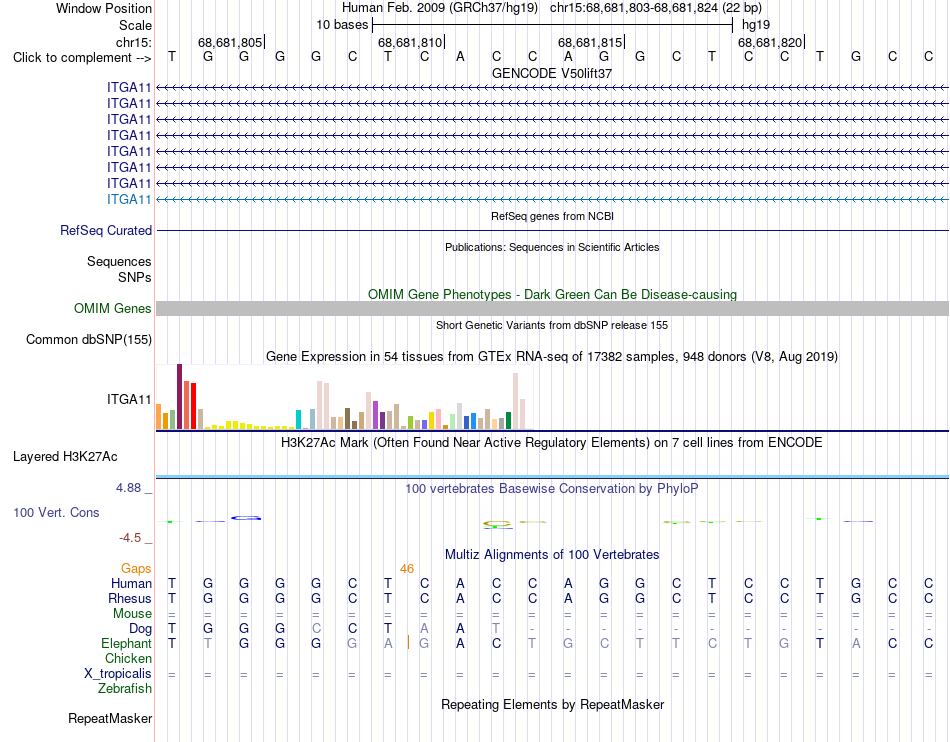
Task: Click the 'Window Position' label
Action: pyautogui.click(x=104, y=8)
